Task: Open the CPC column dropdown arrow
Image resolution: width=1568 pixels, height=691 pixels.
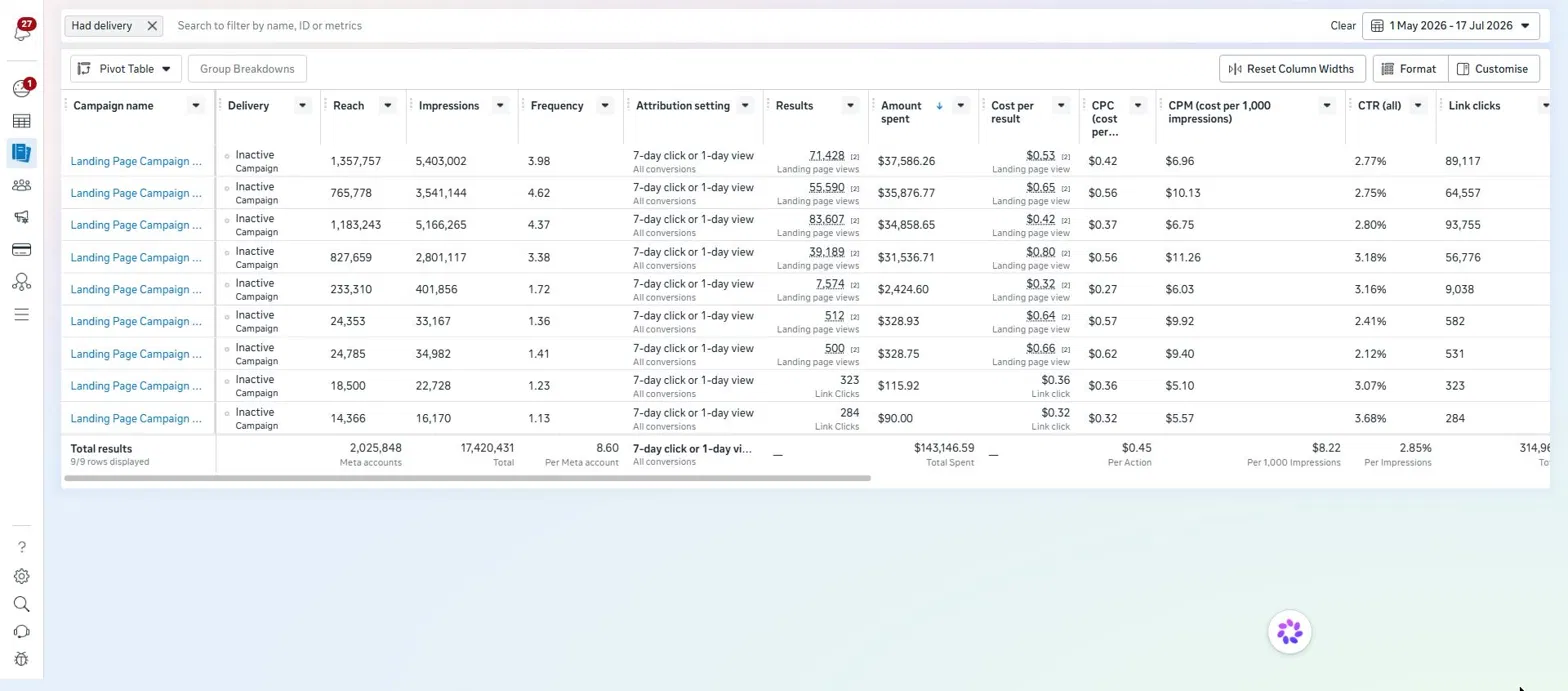Action: [x=1137, y=106]
